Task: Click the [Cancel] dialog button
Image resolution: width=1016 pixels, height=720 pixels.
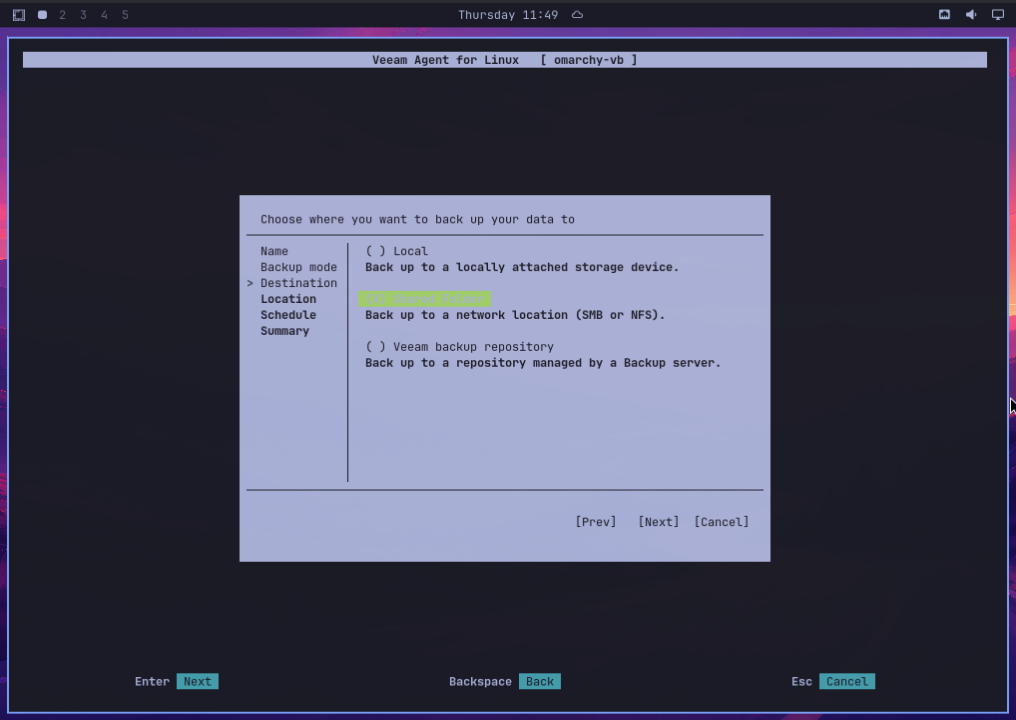Action: (721, 522)
